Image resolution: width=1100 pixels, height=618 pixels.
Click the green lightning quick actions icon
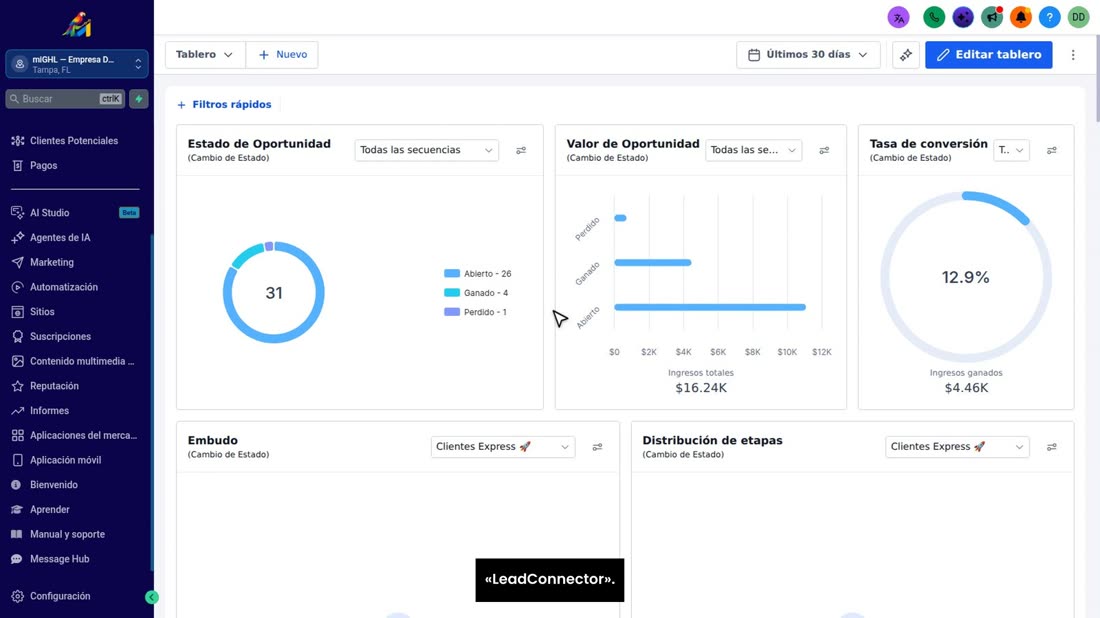click(x=139, y=99)
